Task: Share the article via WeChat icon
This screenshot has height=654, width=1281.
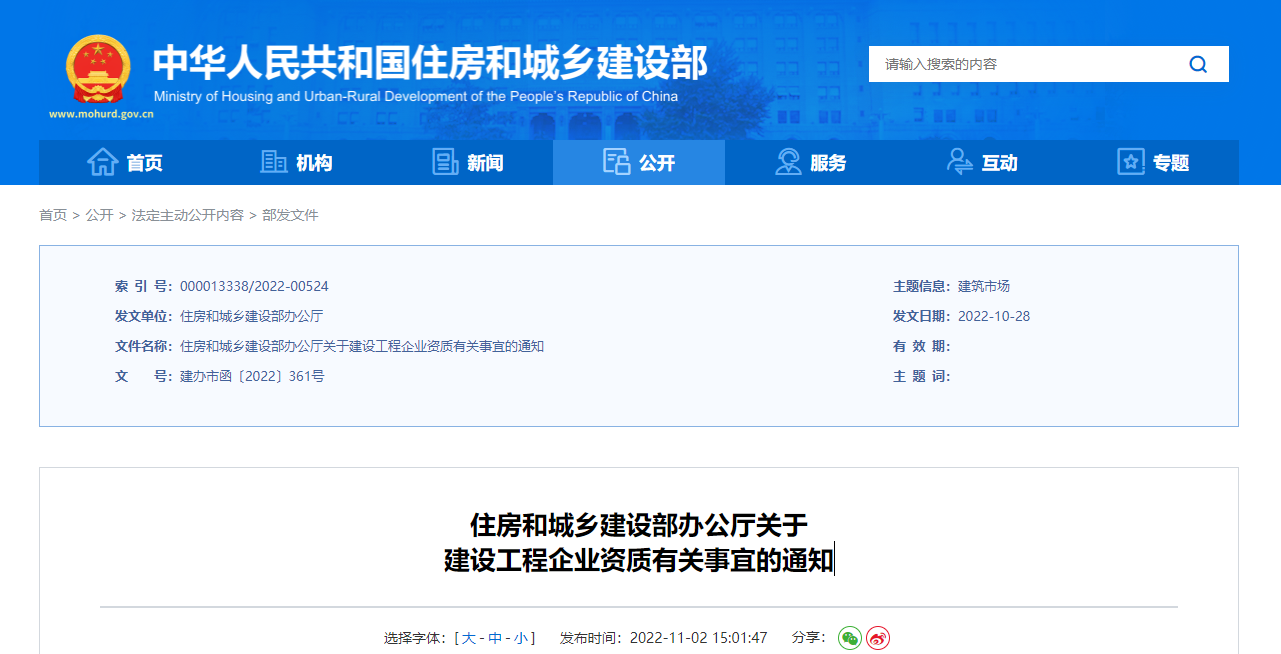Action: pyautogui.click(x=850, y=638)
